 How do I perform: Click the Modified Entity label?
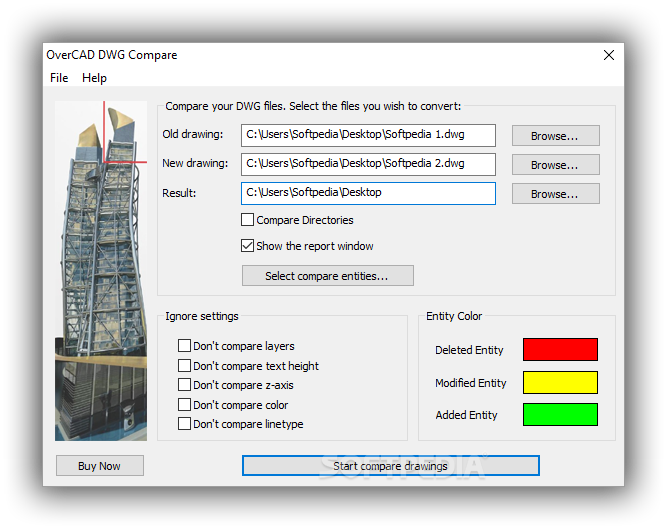pos(470,383)
